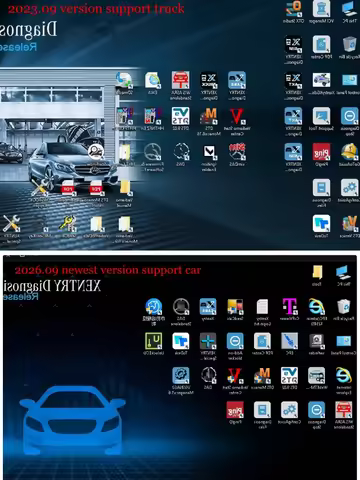Viewport: 360px width, 480px height.
Task: Open This PC on the bottom desktop
Action: [343, 272]
